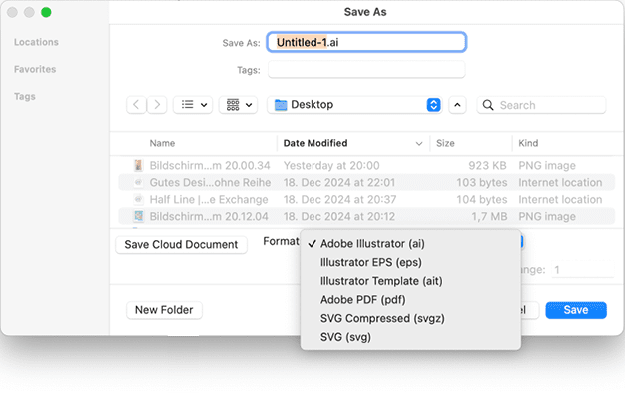This screenshot has width=625, height=398.
Task: Go forward with the right arrow button
Action: 157,105
